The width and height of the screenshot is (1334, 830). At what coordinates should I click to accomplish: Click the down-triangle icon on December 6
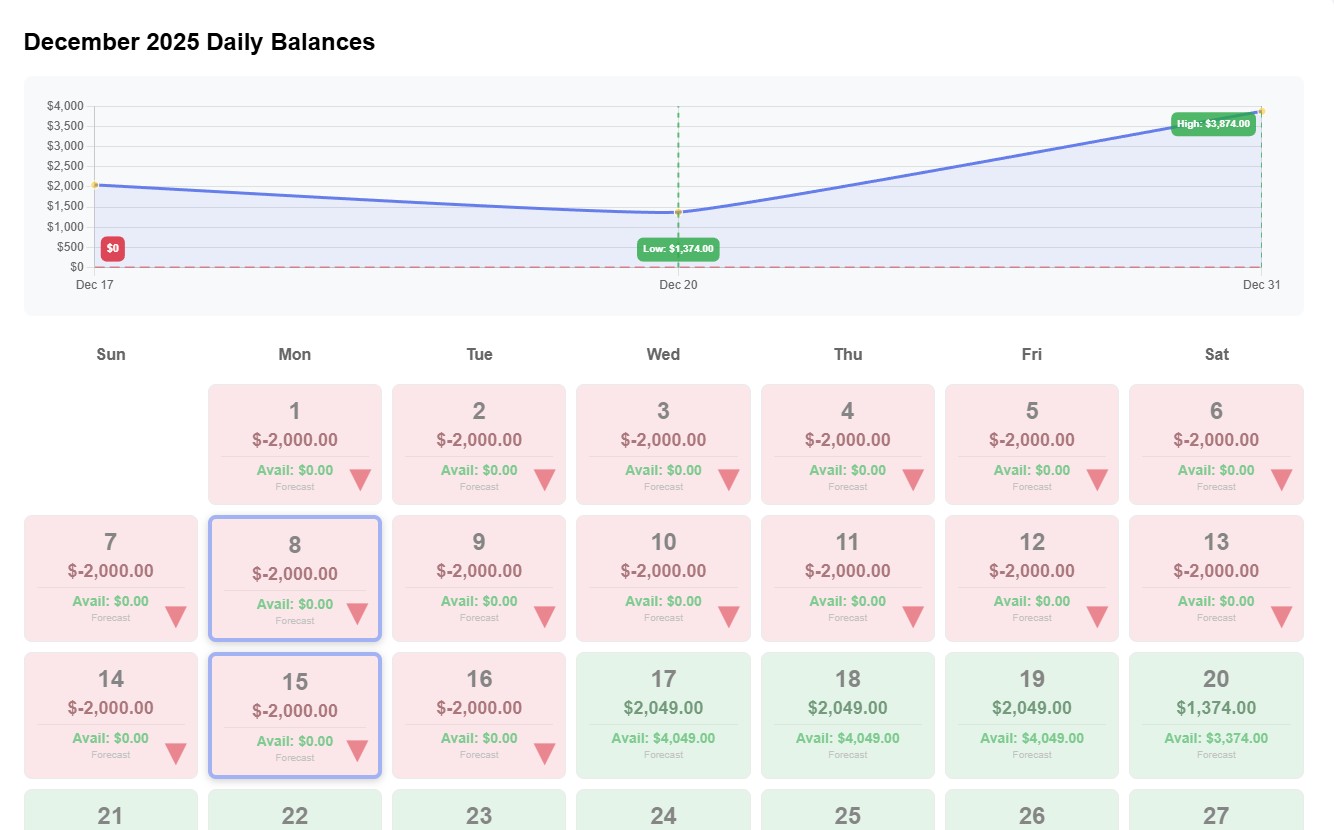tap(1281, 479)
